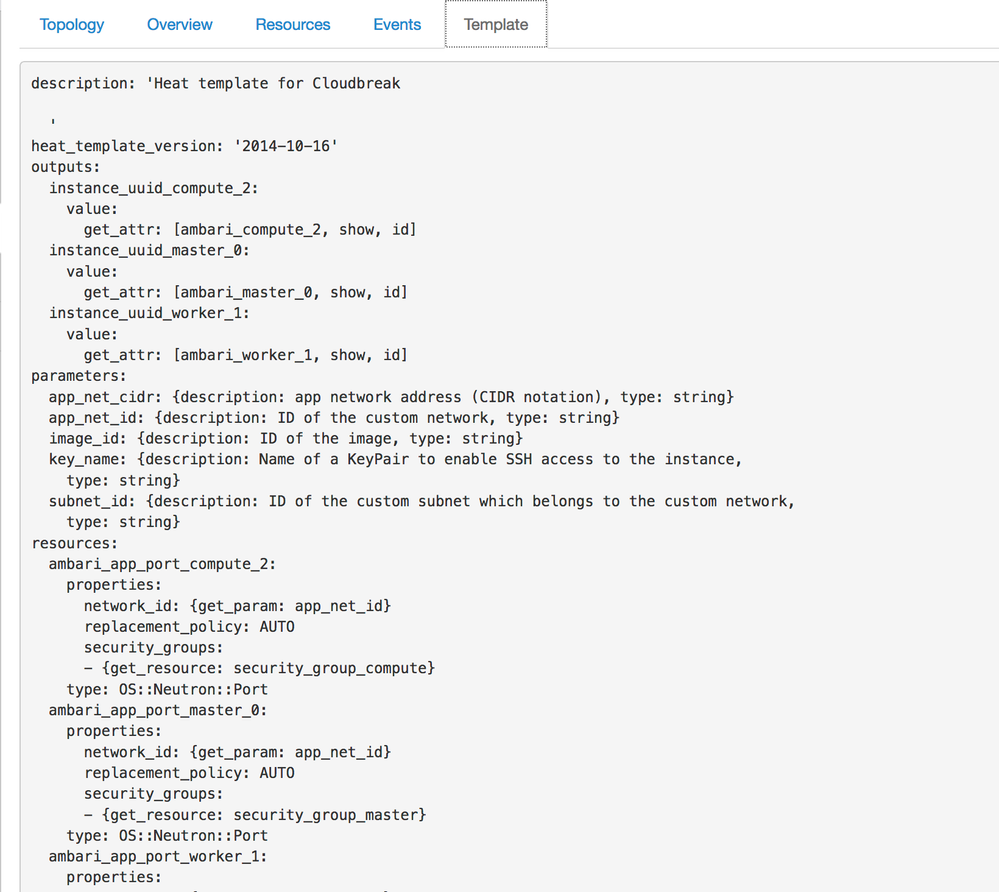This screenshot has height=892, width=999.
Task: Select the Template tab
Action: point(496,24)
